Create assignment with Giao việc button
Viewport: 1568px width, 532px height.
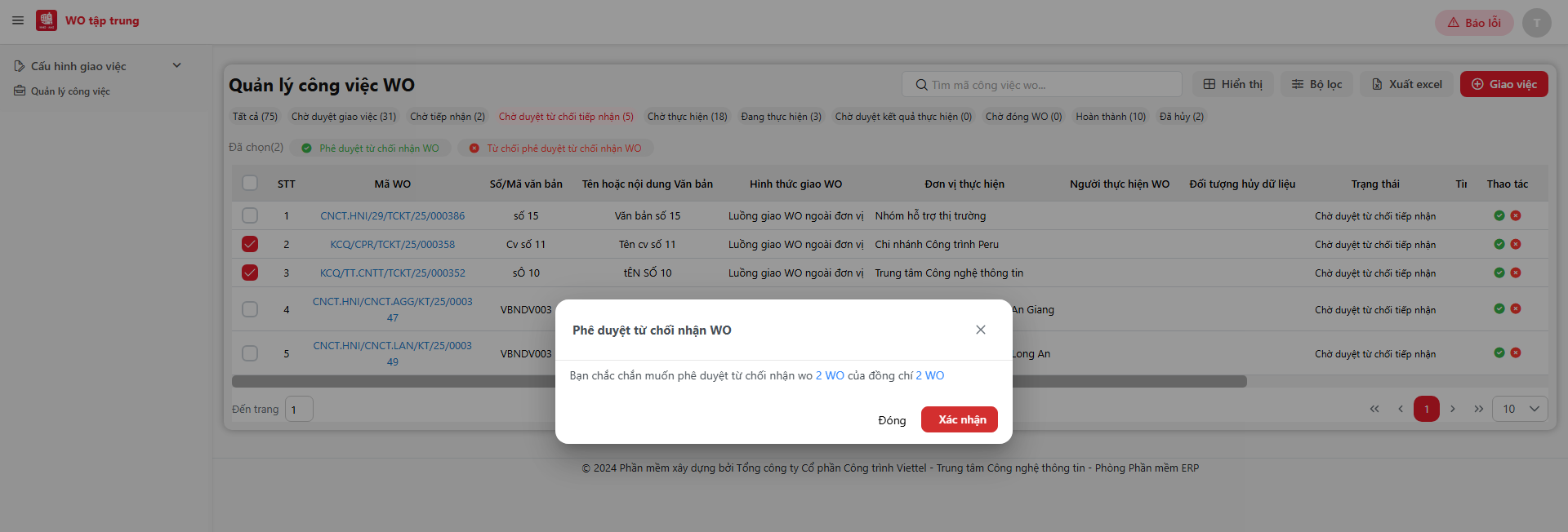[1503, 84]
